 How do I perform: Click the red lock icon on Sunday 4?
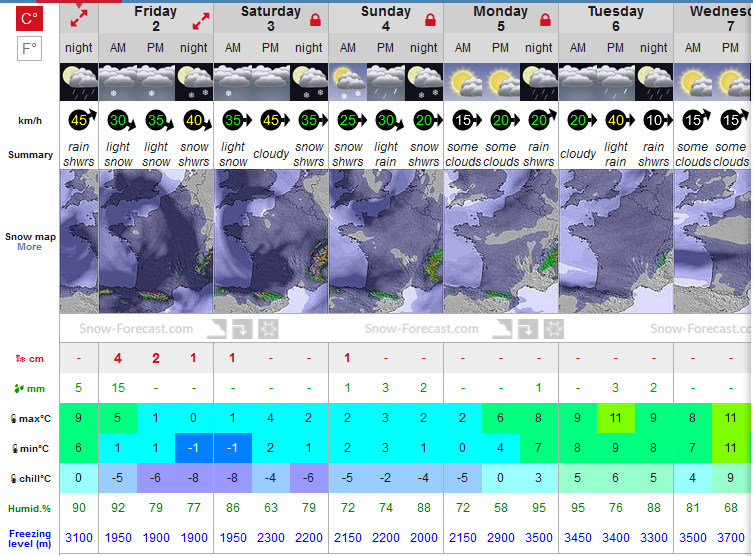(430, 20)
